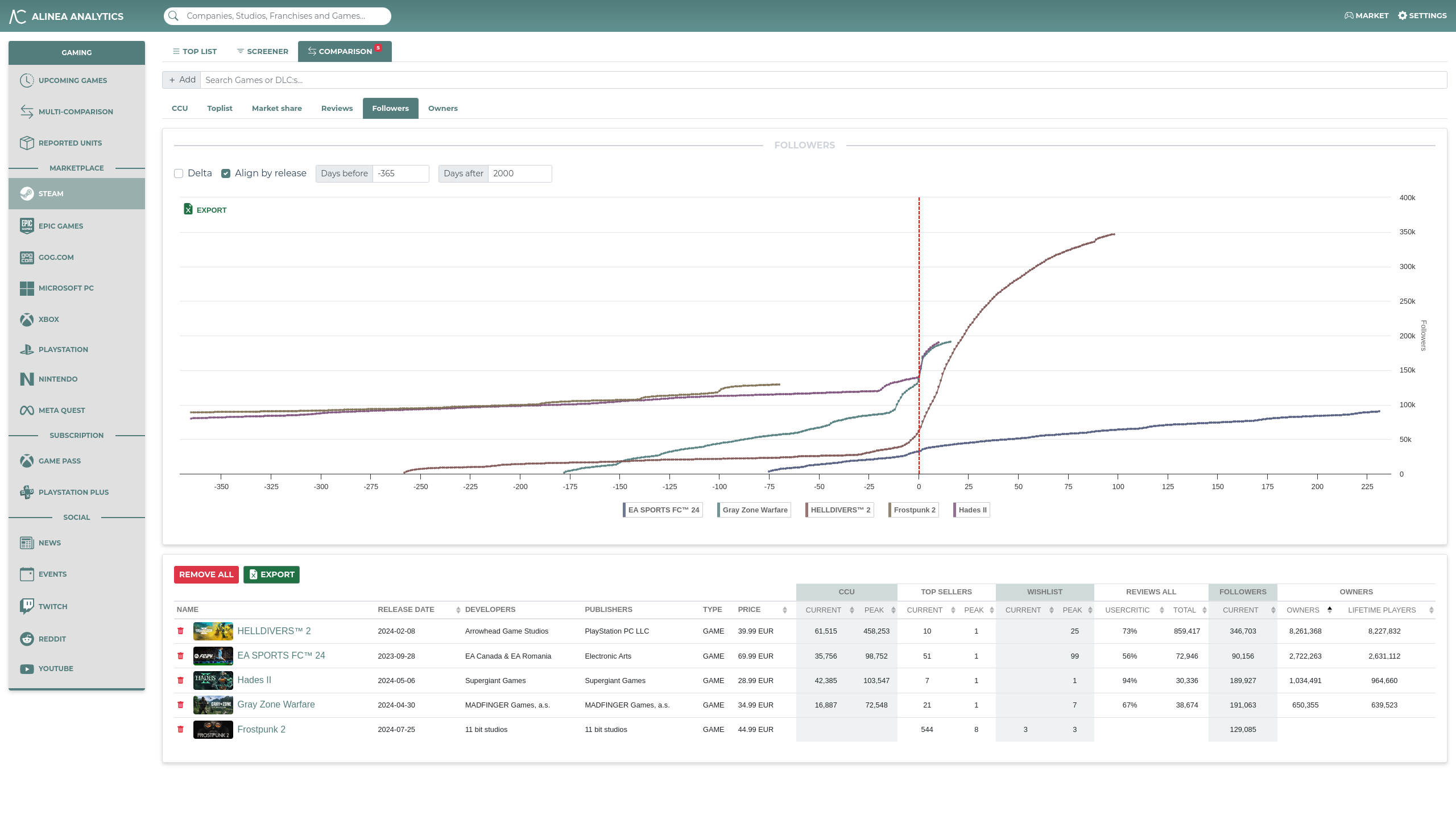Toggle Hades II legend series
The width and height of the screenshot is (1456, 819).
pos(971,510)
